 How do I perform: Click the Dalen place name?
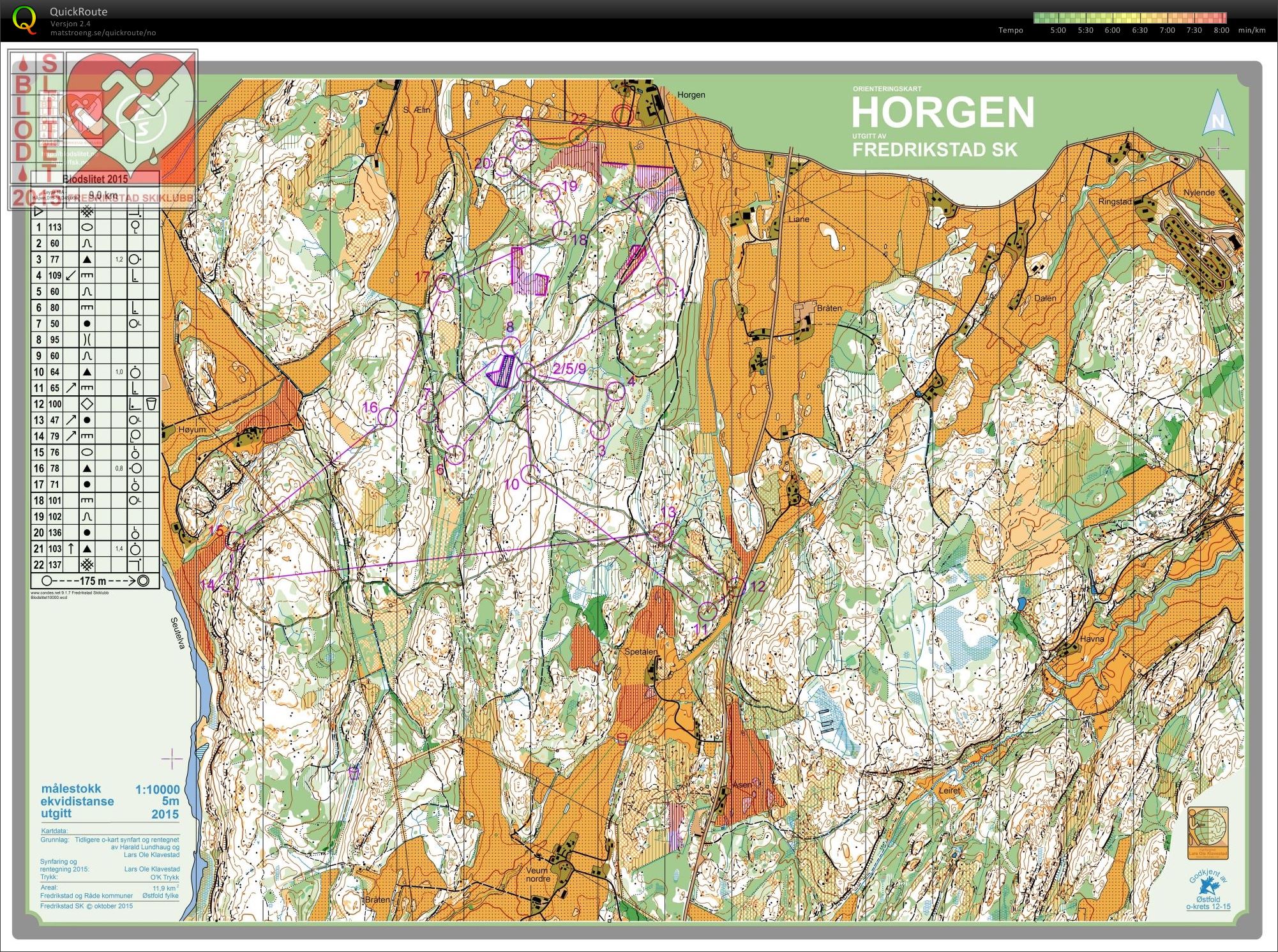(1045, 298)
